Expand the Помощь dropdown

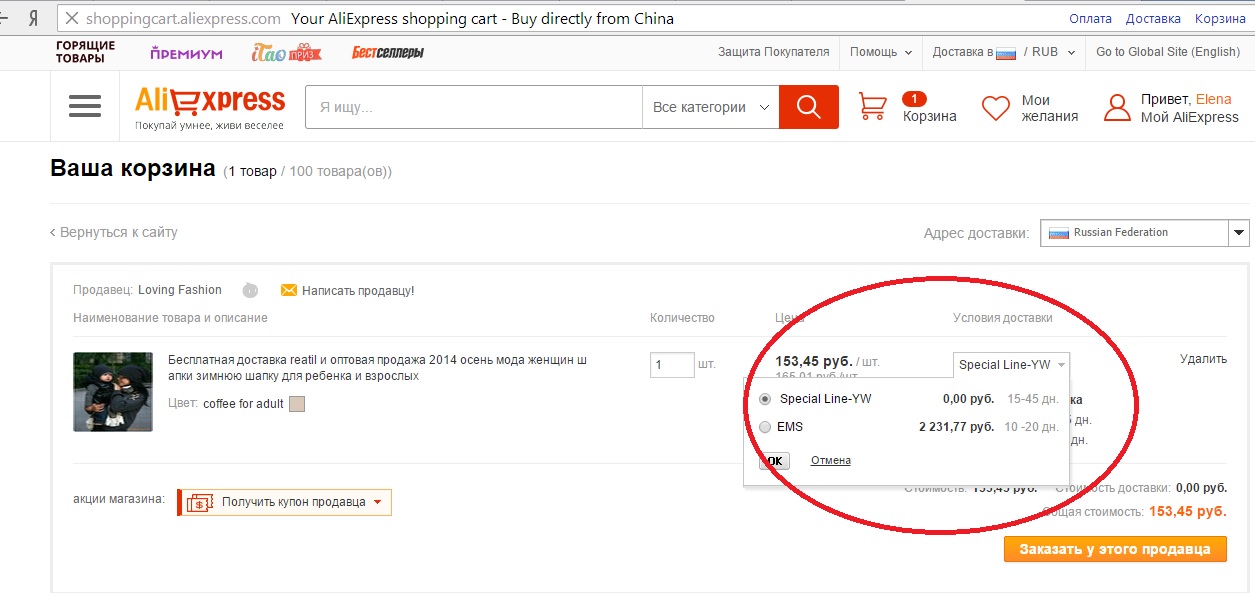880,52
